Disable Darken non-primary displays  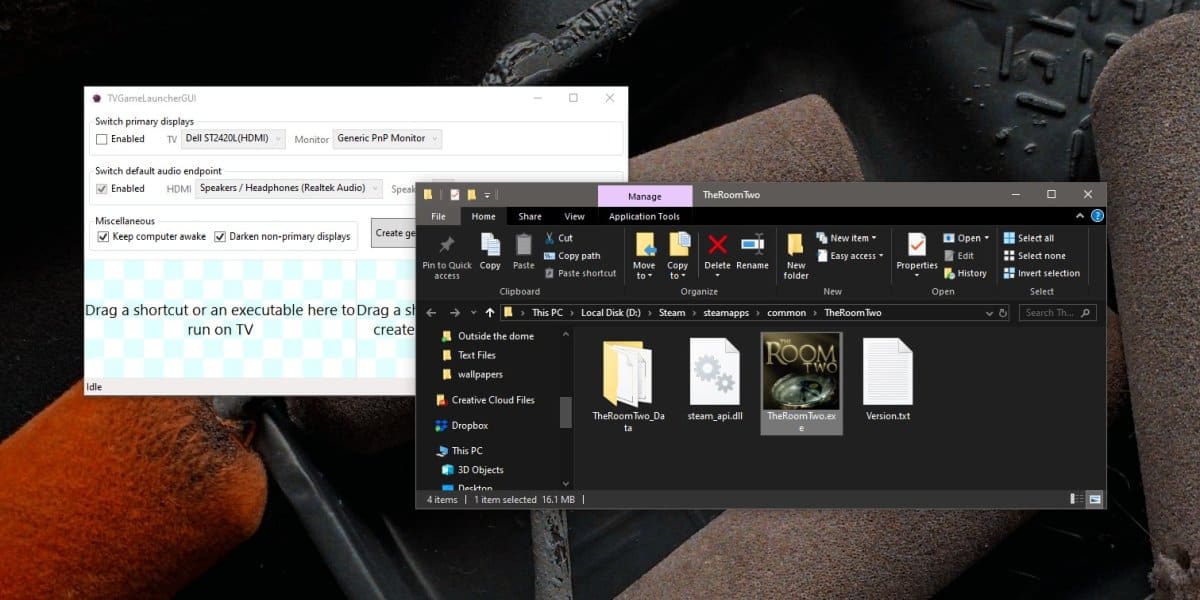pos(218,236)
